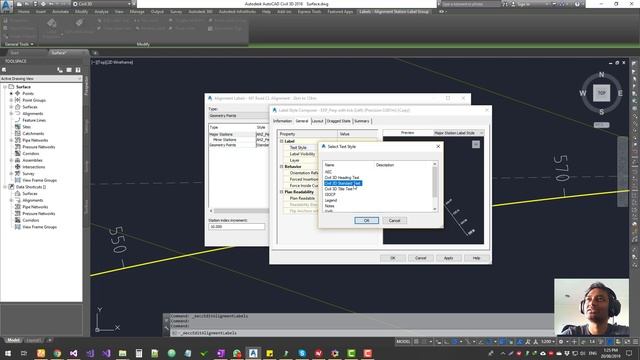
Task: Click OK in Label Style Composer
Action: point(393,258)
